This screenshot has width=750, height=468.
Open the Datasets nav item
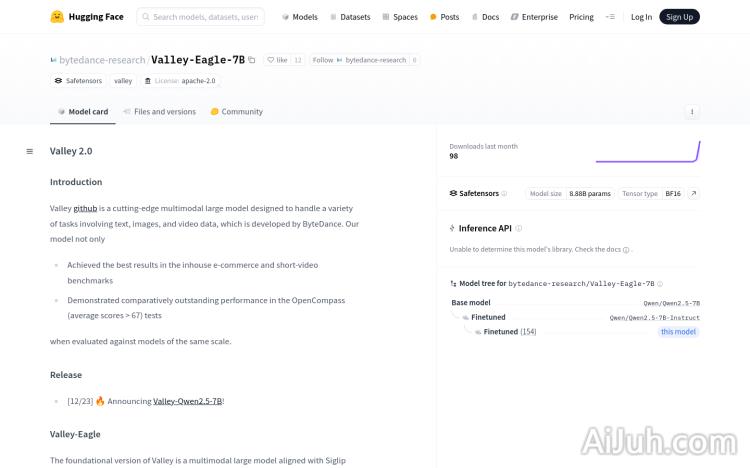click(350, 17)
